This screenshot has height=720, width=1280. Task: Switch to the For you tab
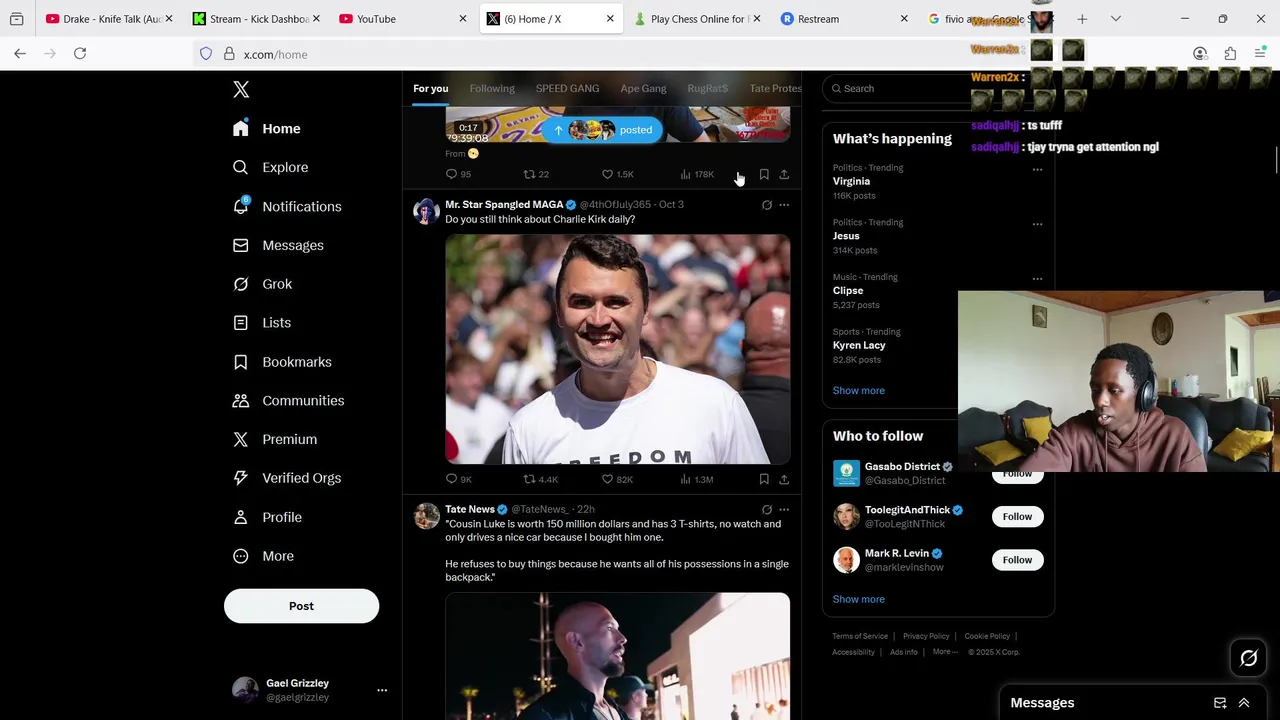tap(431, 88)
